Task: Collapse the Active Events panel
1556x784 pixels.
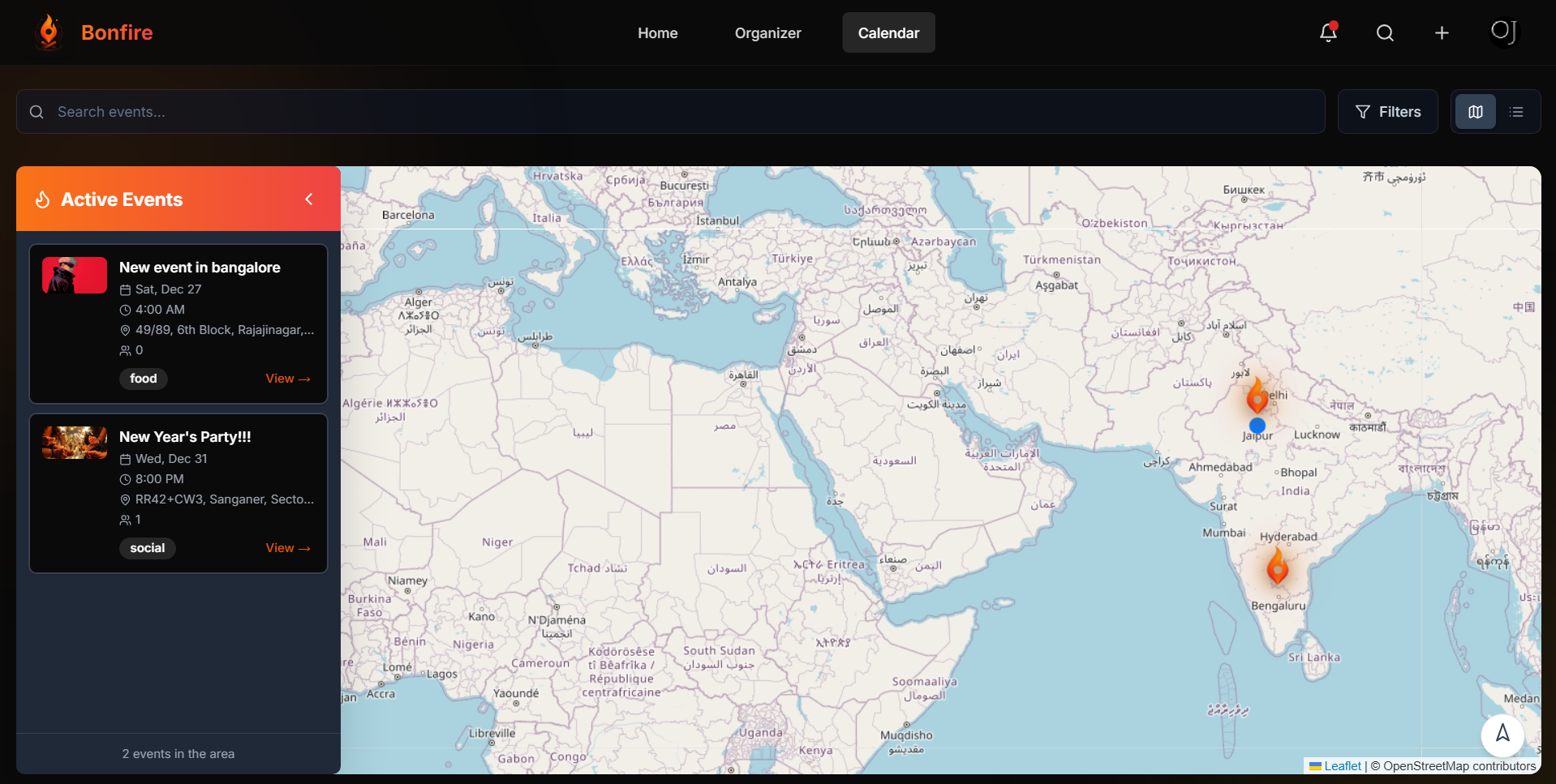Action: (309, 199)
